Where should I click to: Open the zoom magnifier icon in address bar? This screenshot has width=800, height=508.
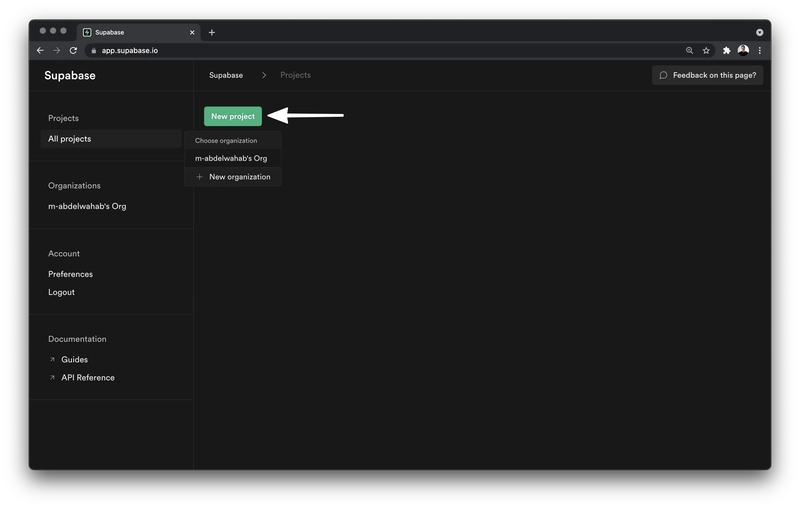pyautogui.click(x=689, y=50)
